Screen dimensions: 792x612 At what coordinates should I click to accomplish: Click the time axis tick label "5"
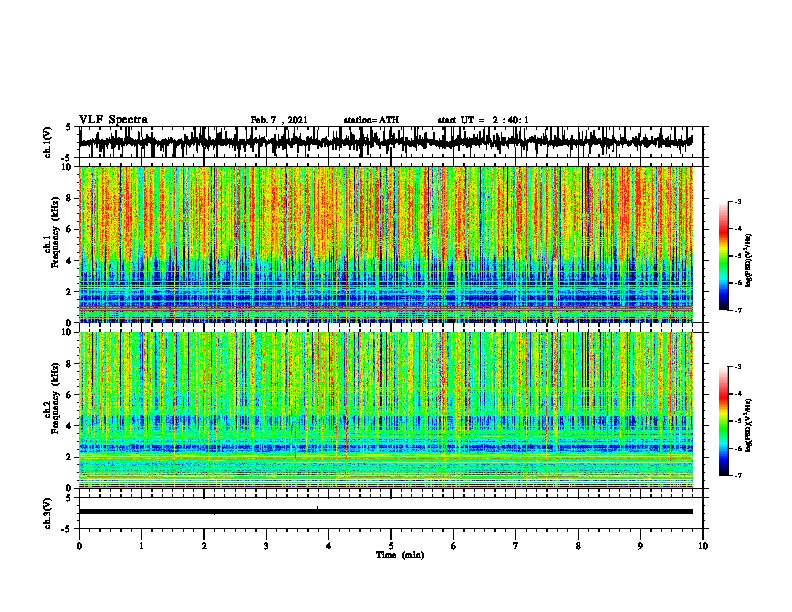[x=391, y=546]
